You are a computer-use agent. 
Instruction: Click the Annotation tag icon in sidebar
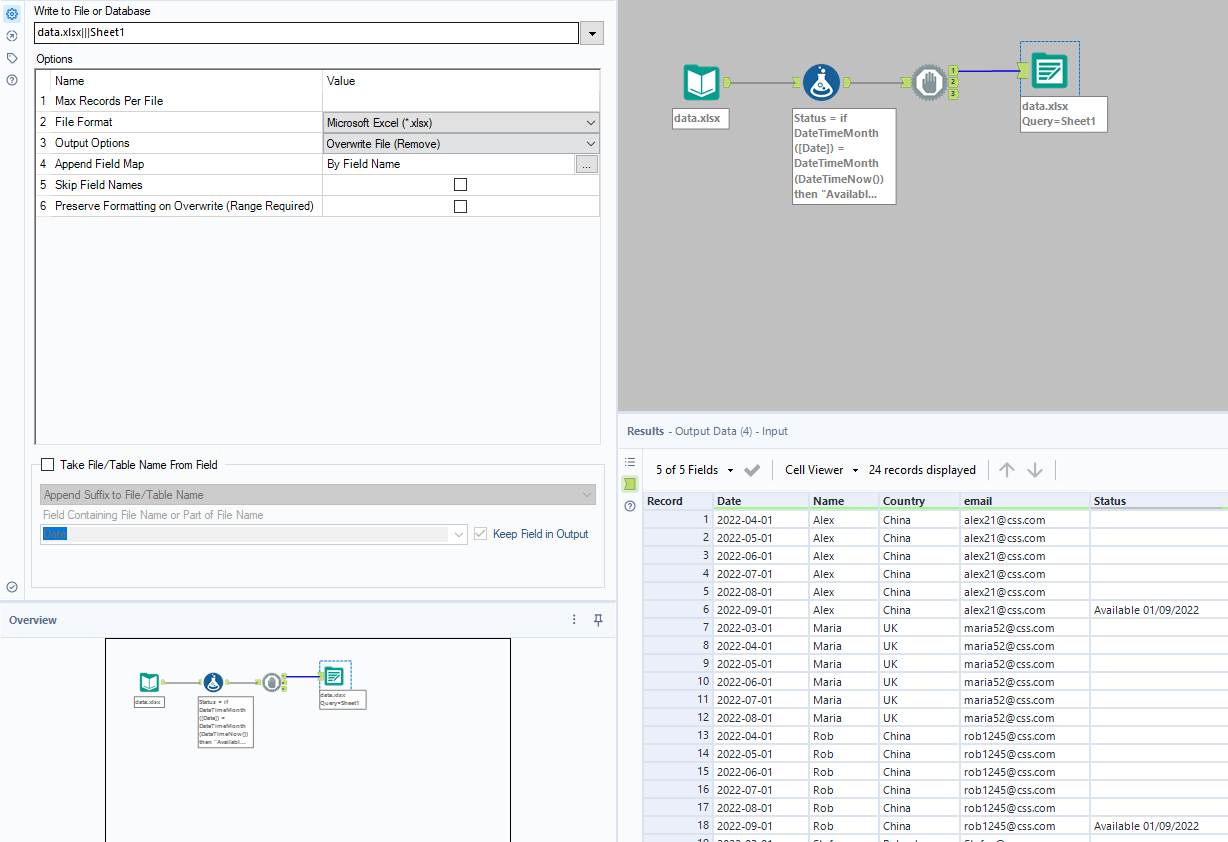tap(12, 58)
